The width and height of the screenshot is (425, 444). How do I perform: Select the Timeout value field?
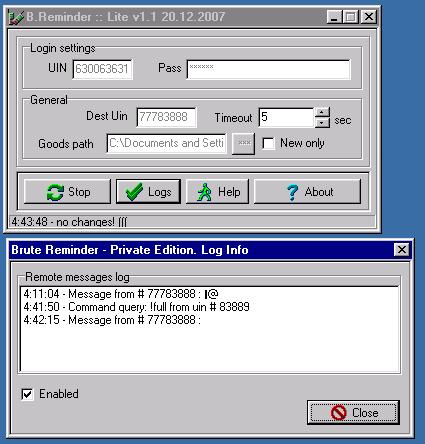[x=286, y=117]
